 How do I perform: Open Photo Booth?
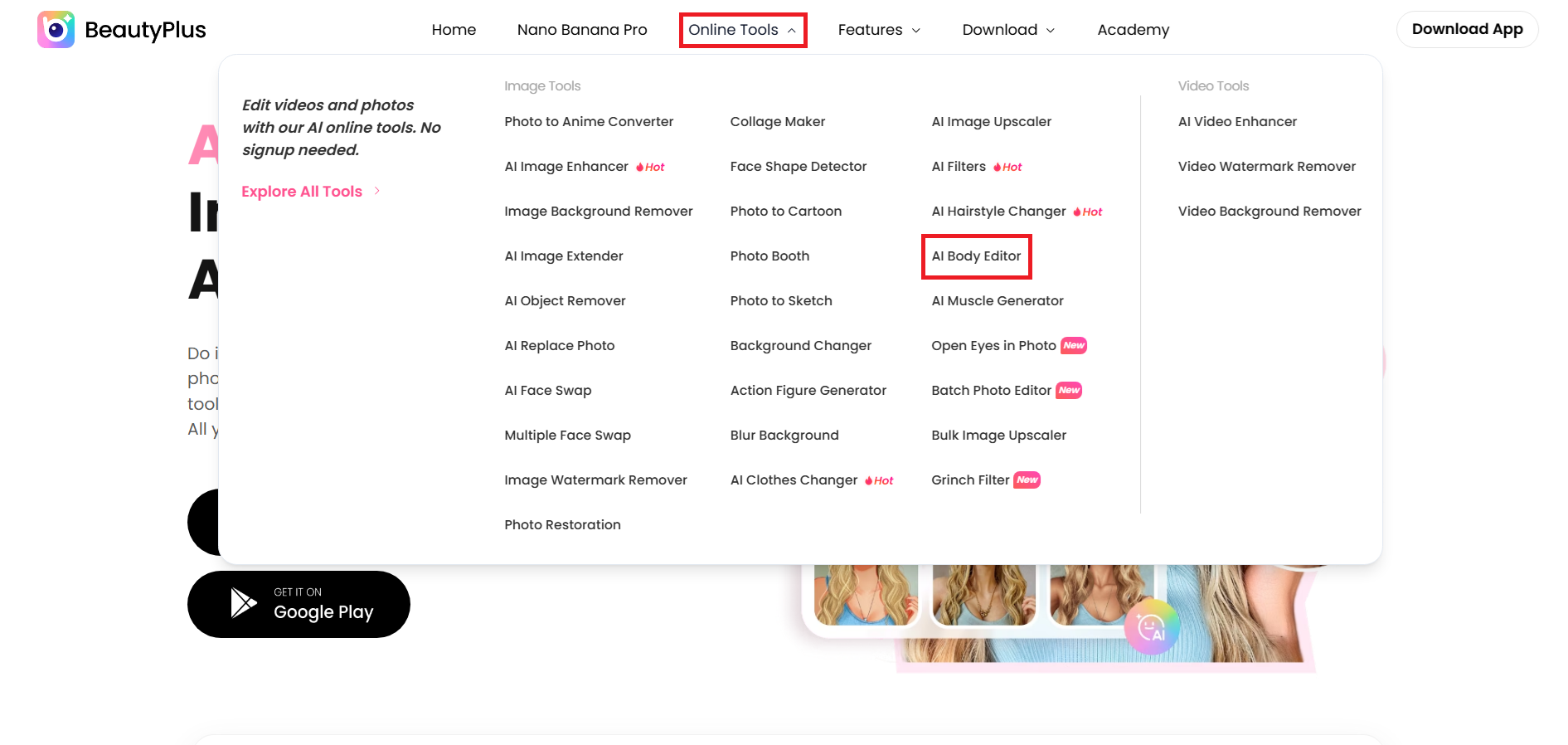(x=769, y=256)
